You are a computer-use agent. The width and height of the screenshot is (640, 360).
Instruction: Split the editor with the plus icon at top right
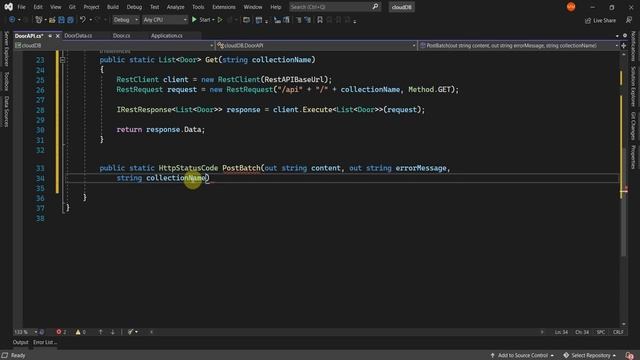623,46
